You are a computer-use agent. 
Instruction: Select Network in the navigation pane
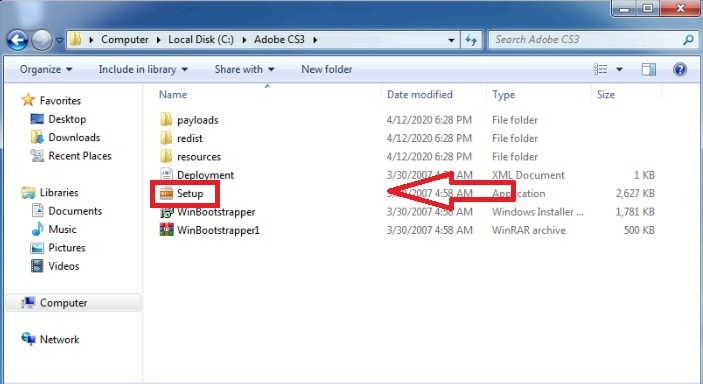click(59, 340)
